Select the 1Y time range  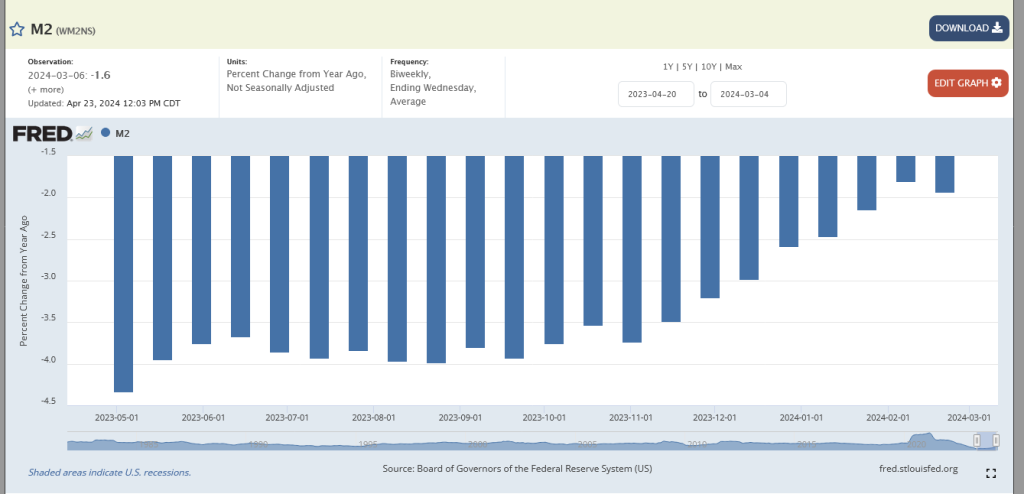pyautogui.click(x=668, y=66)
